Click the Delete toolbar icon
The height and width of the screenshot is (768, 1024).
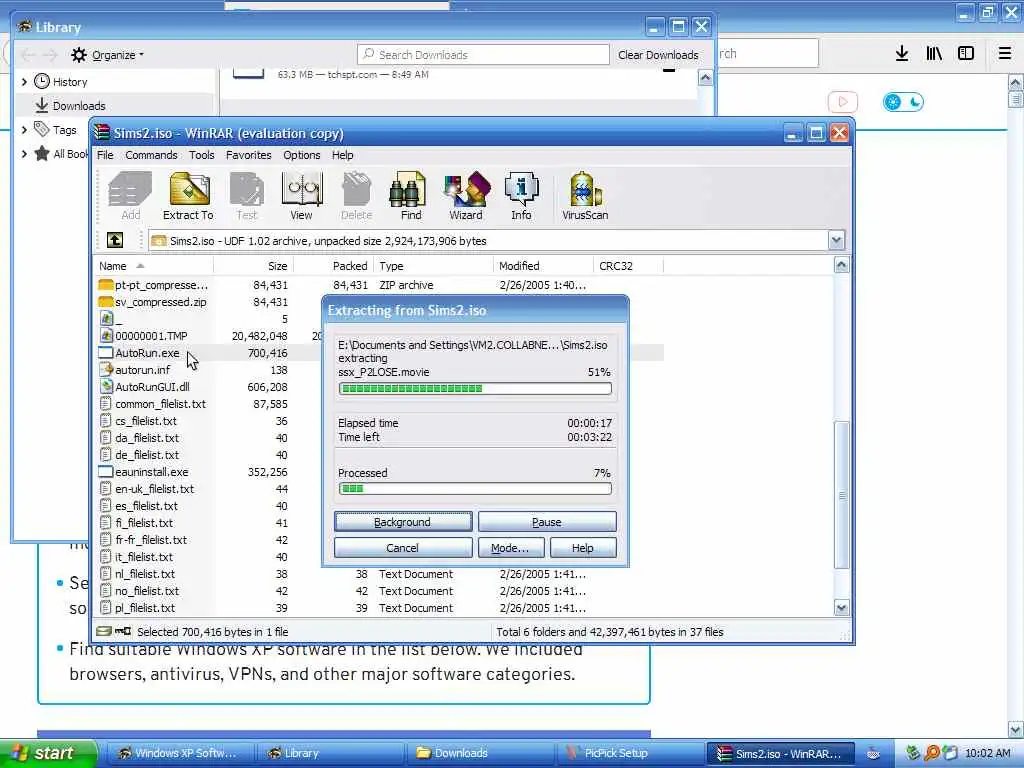[357, 196]
